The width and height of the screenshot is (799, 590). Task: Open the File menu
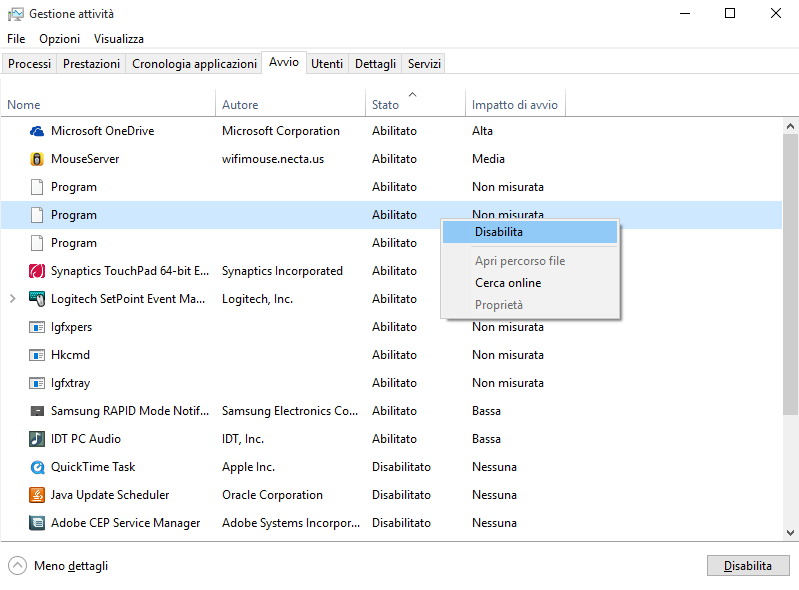pos(16,39)
